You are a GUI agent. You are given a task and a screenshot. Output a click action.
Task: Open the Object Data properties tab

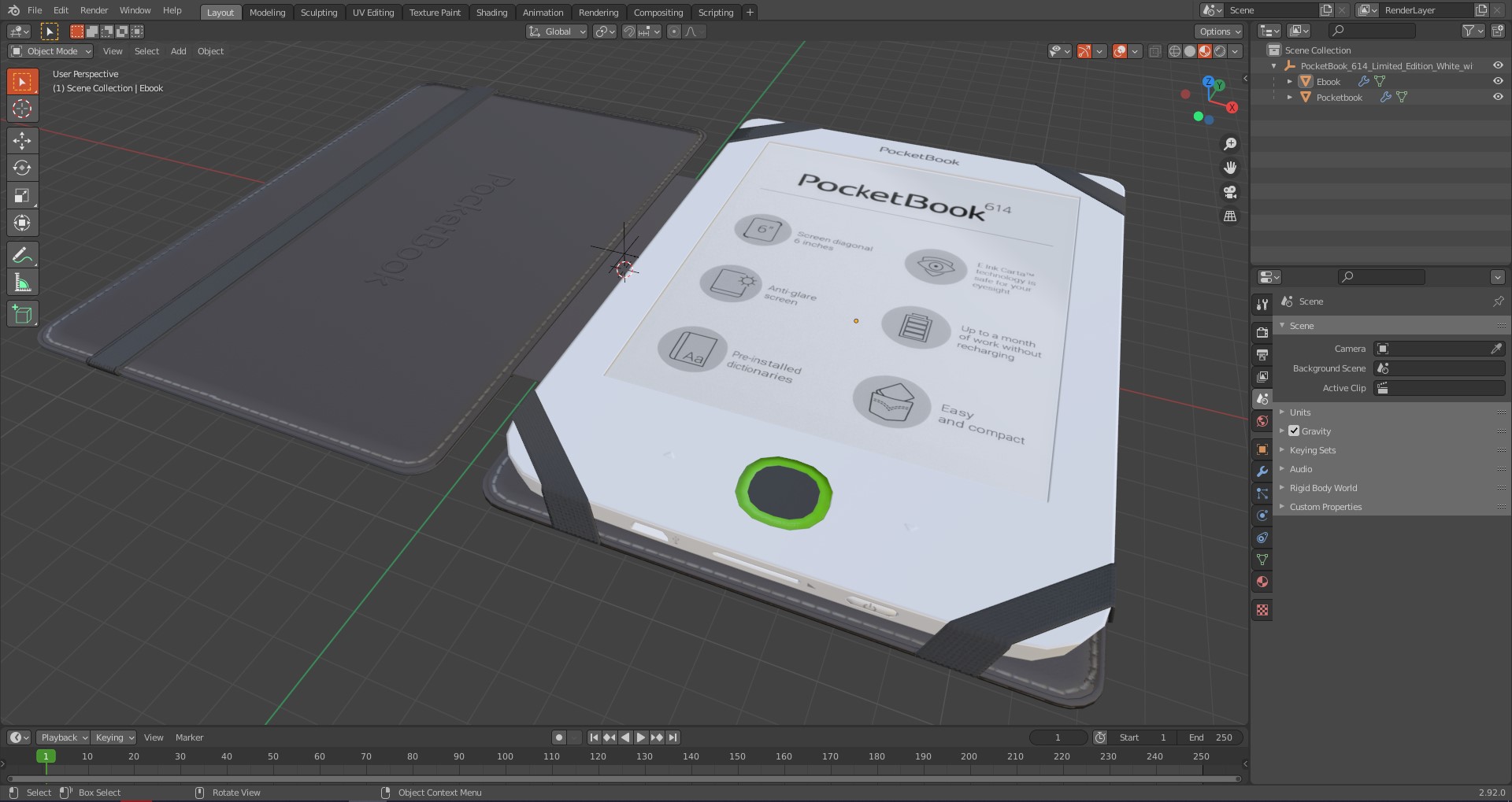1262,560
